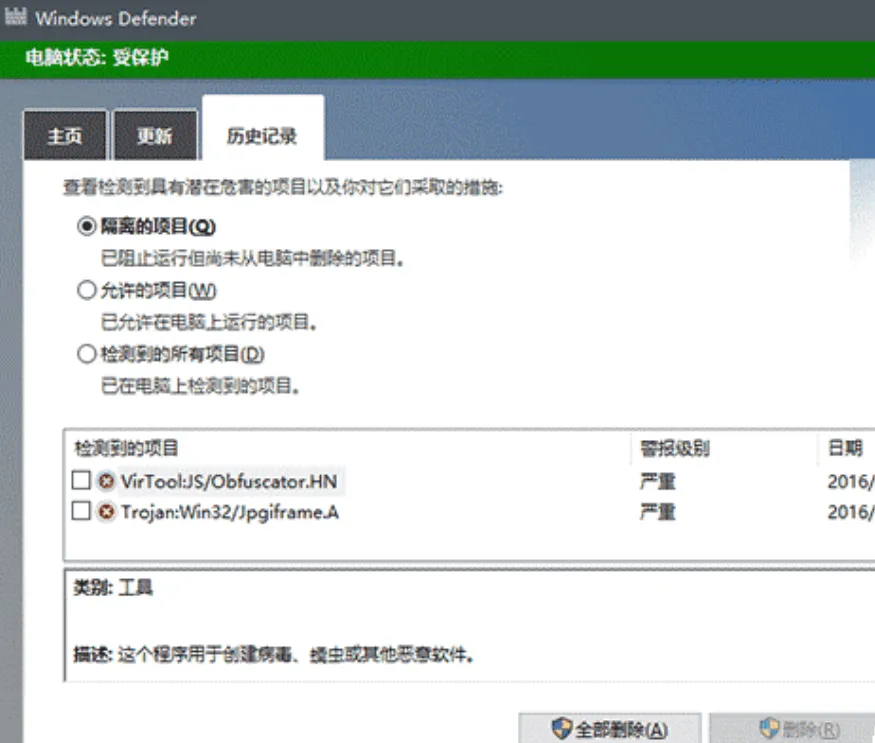
Task: Switch to the 主页 tab
Action: (x=64, y=135)
